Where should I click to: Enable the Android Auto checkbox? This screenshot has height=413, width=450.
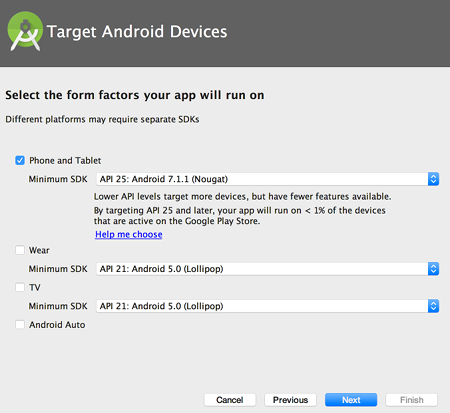(x=20, y=325)
